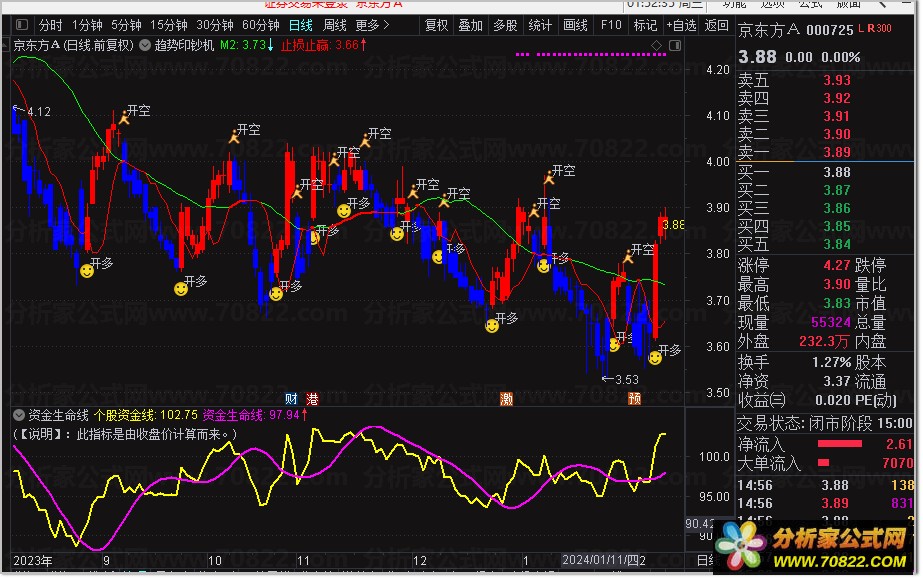The height and width of the screenshot is (578, 923).
Task: Click the 现量 55324 value
Action: [831, 323]
